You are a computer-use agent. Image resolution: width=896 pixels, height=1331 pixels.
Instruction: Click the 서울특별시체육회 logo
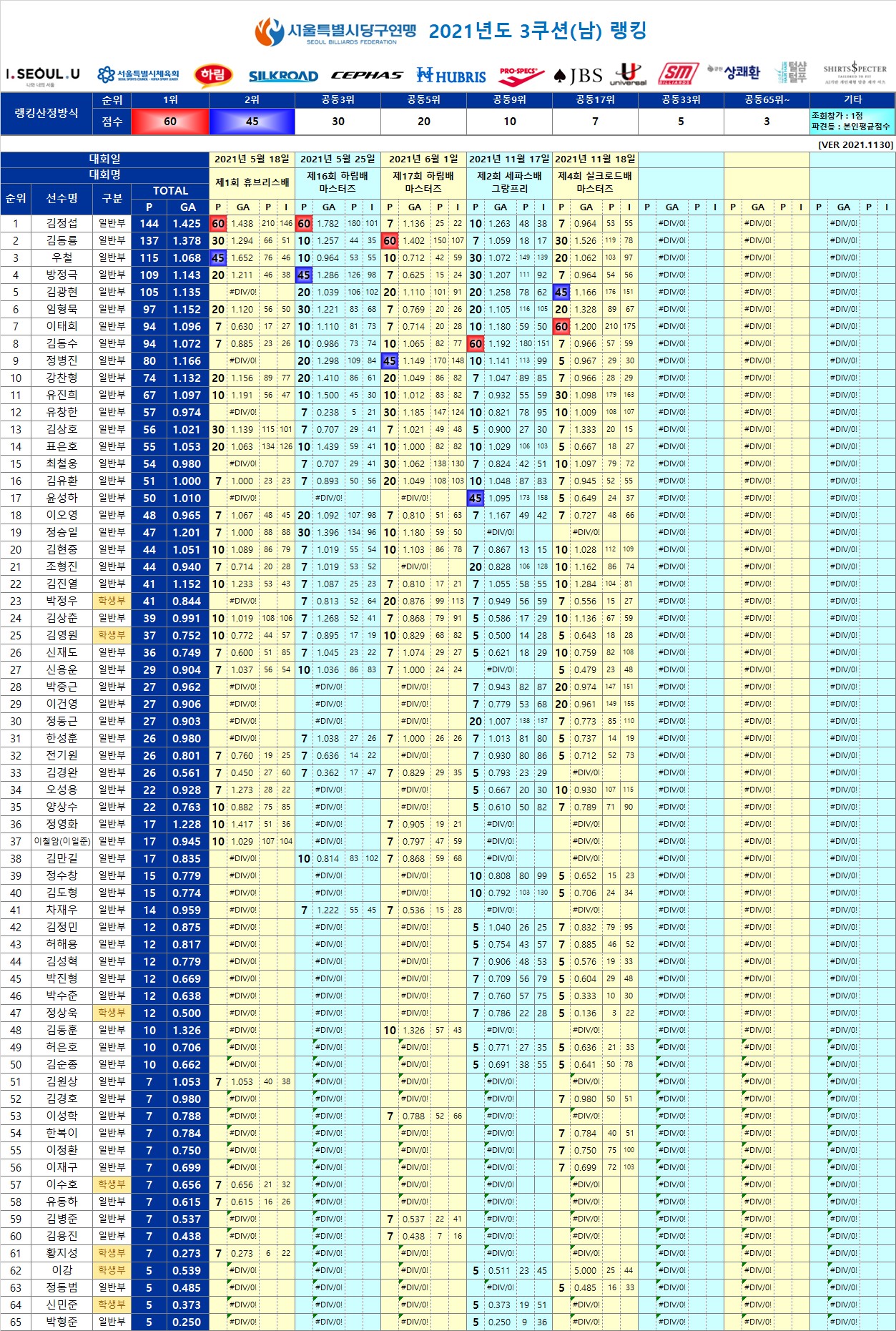click(x=138, y=74)
